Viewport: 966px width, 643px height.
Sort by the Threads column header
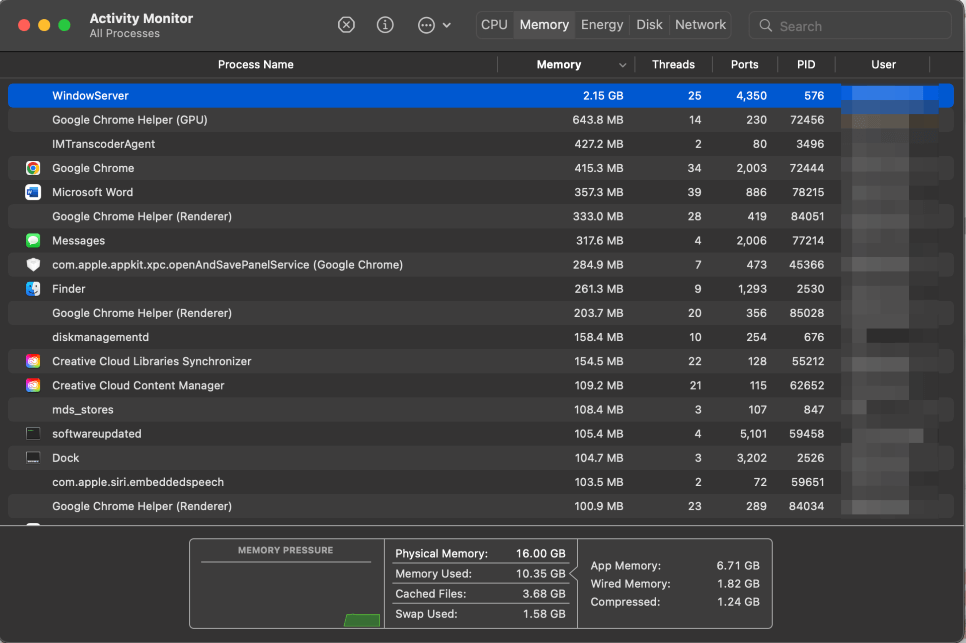(673, 64)
